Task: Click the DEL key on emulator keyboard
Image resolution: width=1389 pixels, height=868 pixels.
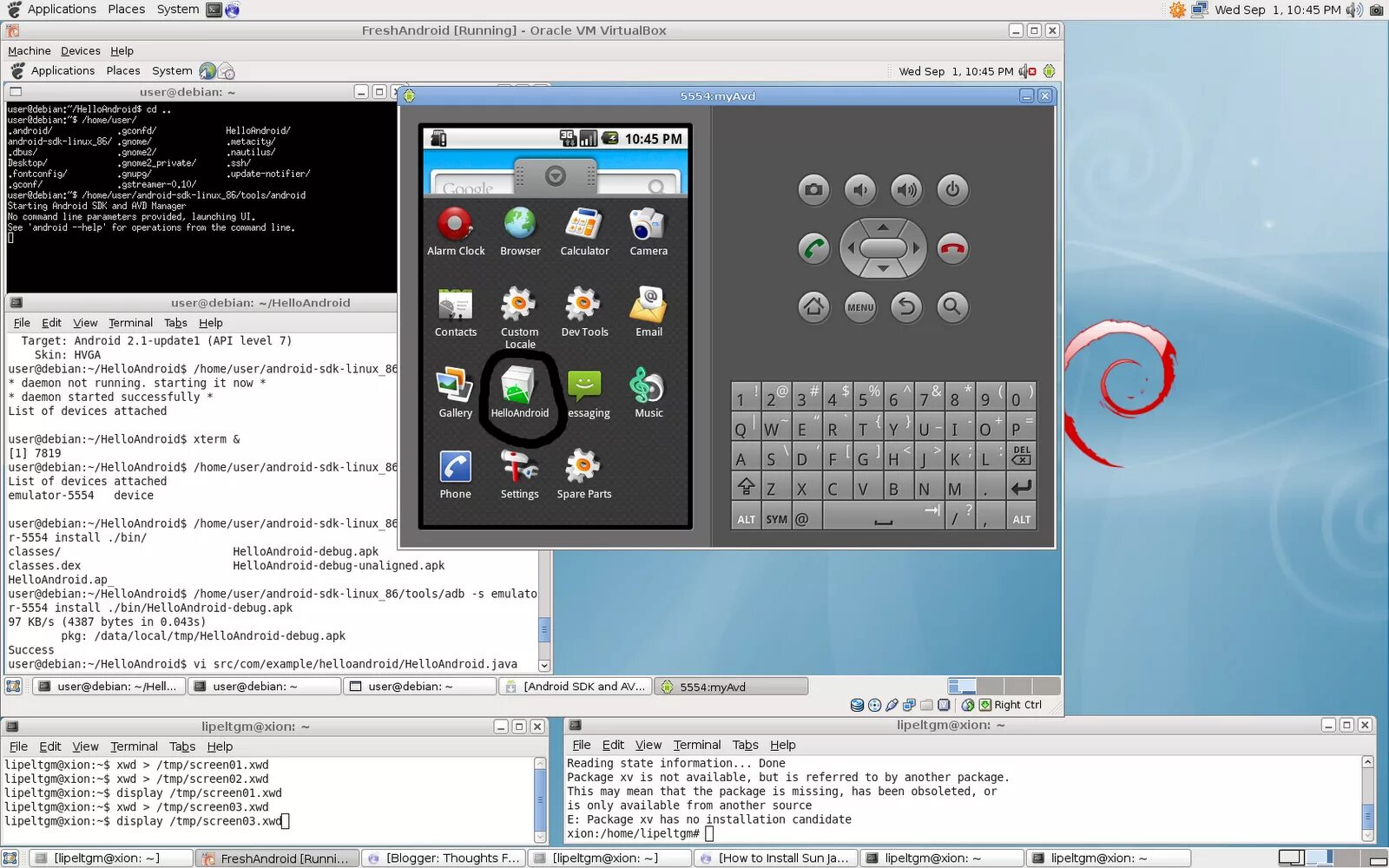Action: (x=1021, y=456)
